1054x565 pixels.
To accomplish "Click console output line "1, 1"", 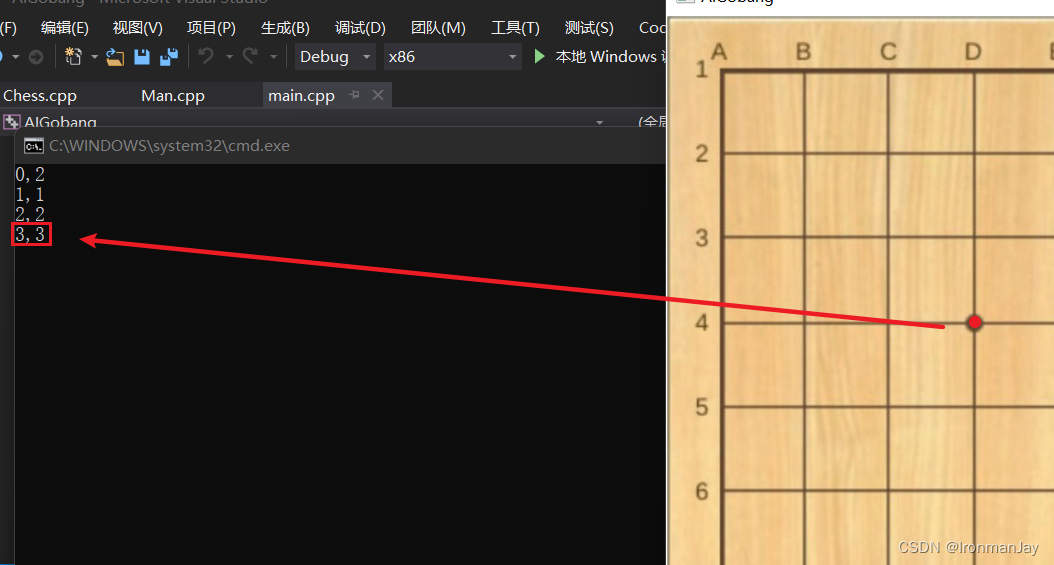I will tap(30, 195).
